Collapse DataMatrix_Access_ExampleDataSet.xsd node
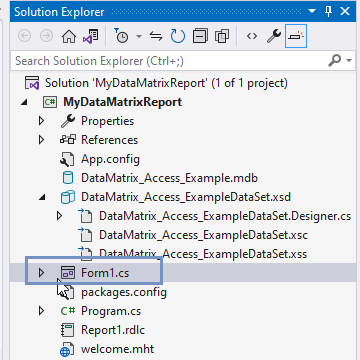Image resolution: width=360 pixels, height=360 pixels. [42, 197]
